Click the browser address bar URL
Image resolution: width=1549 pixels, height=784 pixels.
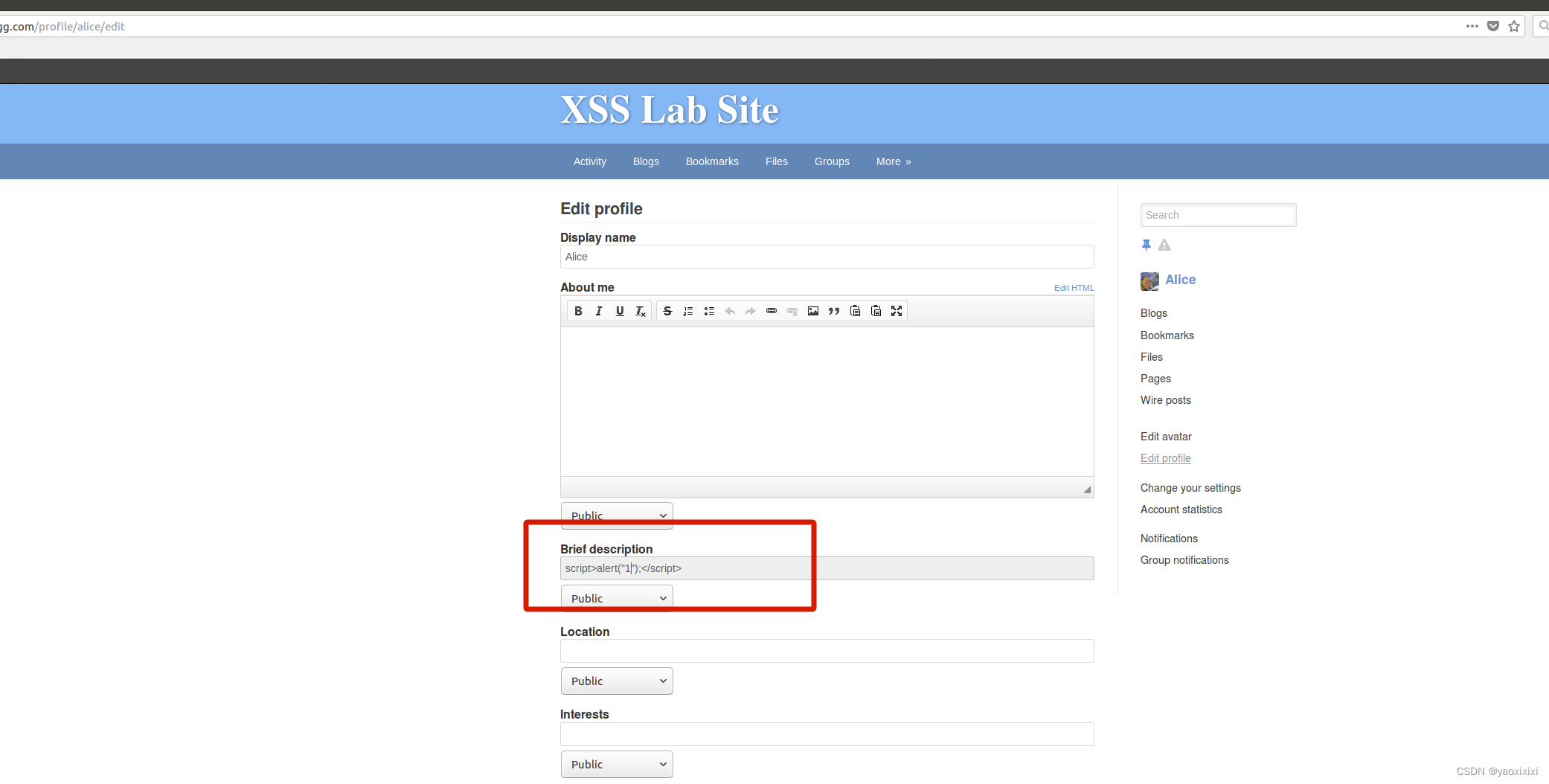click(x=63, y=26)
